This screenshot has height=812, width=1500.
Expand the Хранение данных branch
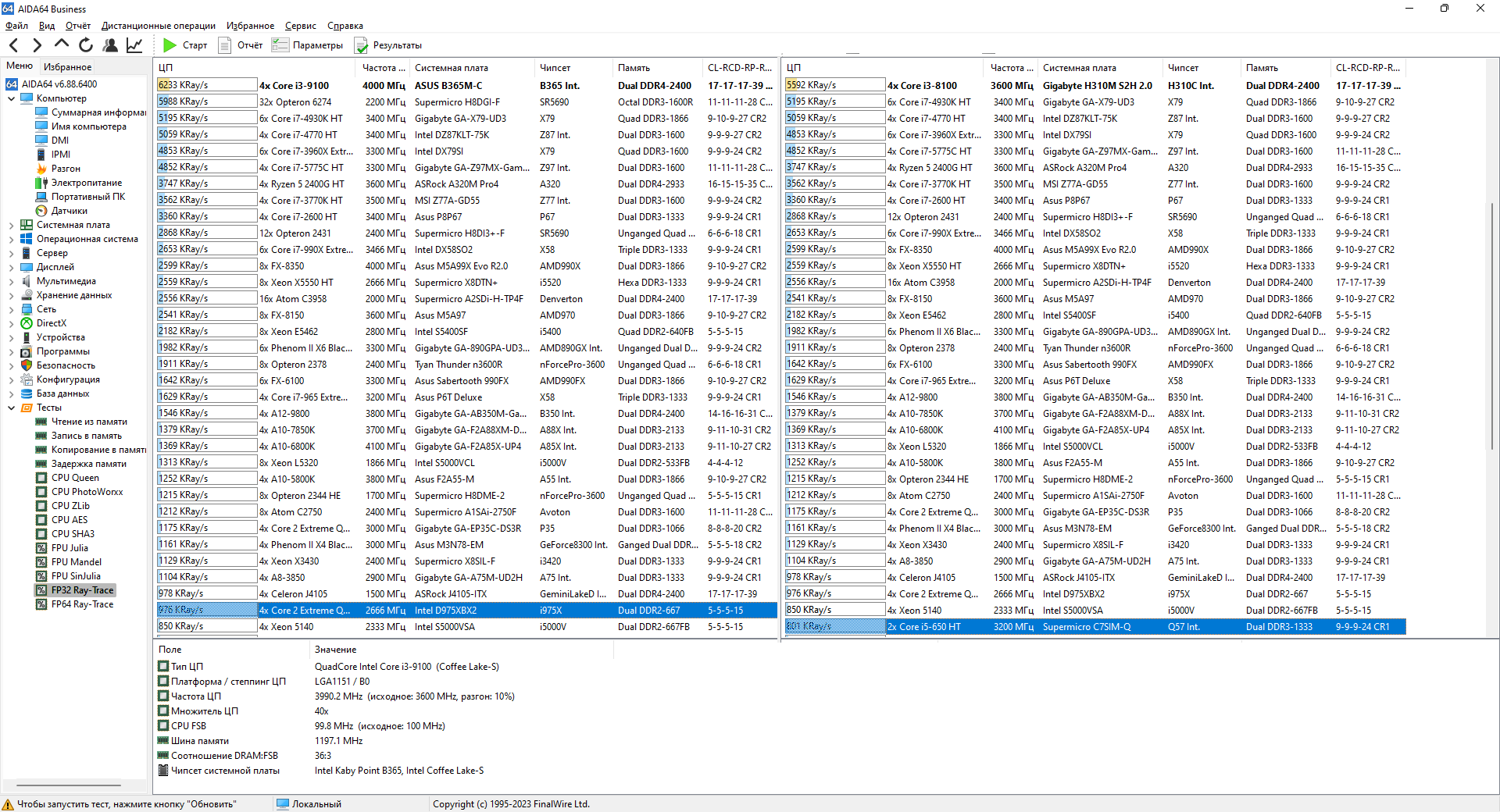point(11,295)
